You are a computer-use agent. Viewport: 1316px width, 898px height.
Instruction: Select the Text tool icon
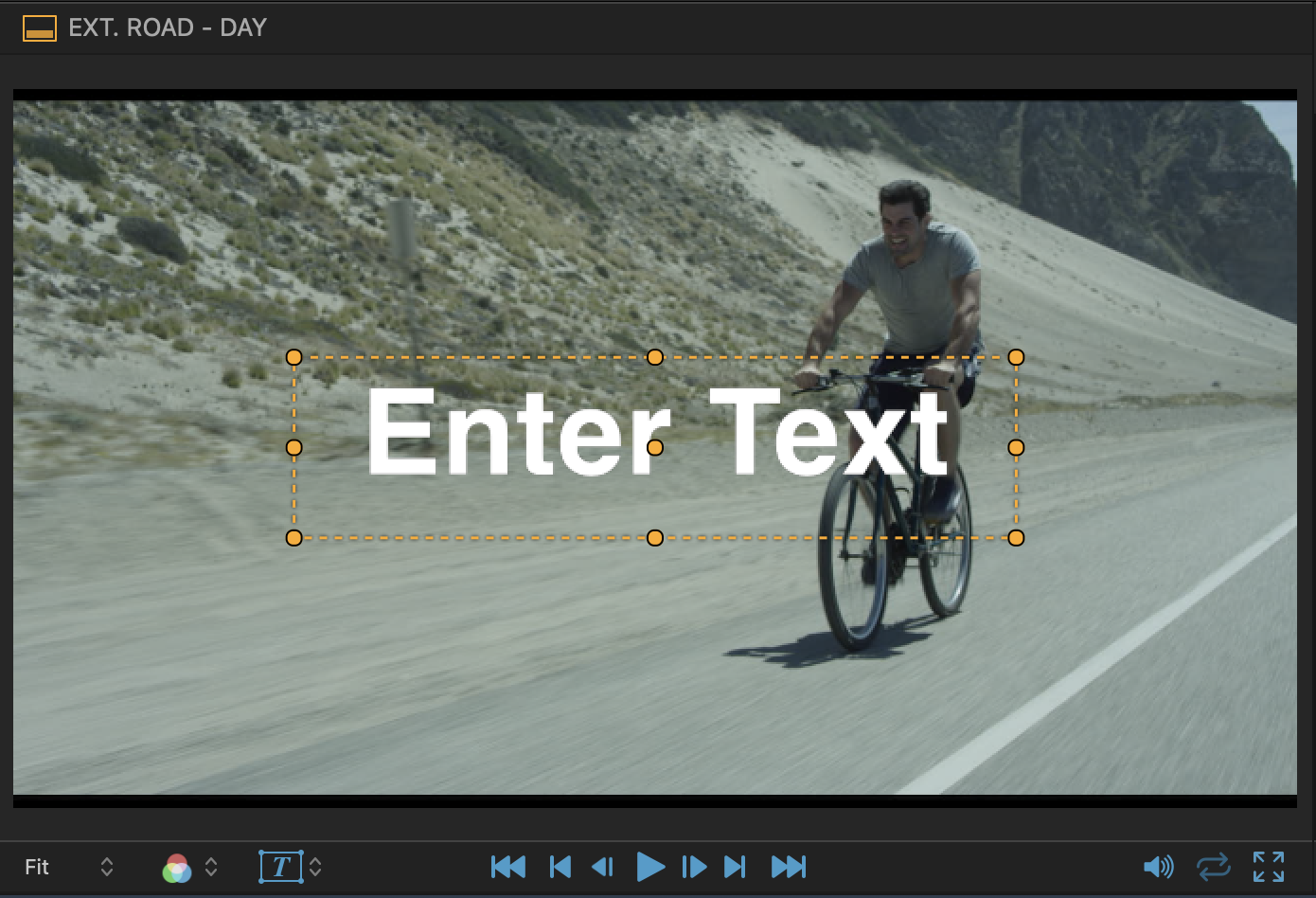coord(281,867)
